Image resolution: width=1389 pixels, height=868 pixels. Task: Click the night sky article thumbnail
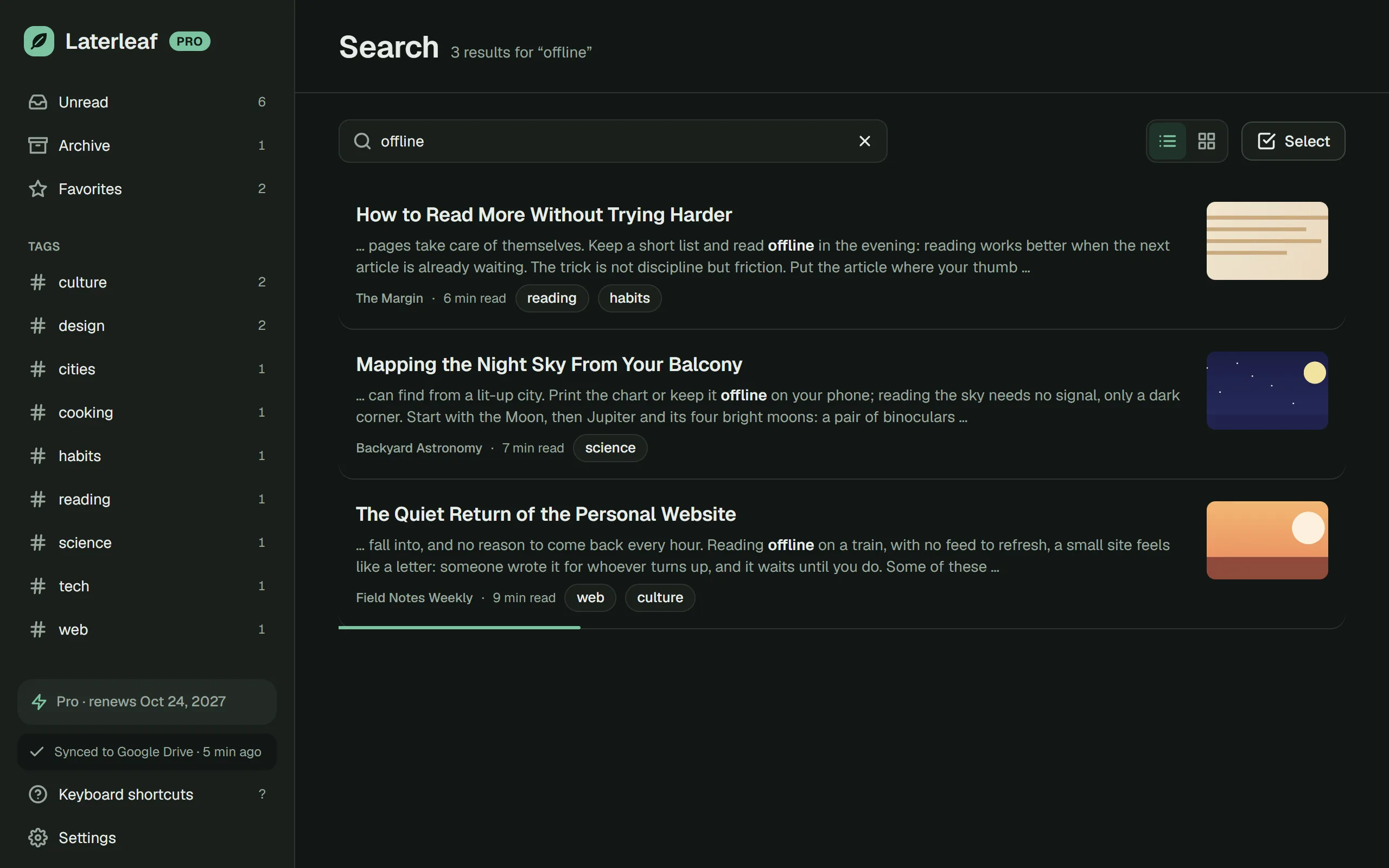pyautogui.click(x=1267, y=391)
